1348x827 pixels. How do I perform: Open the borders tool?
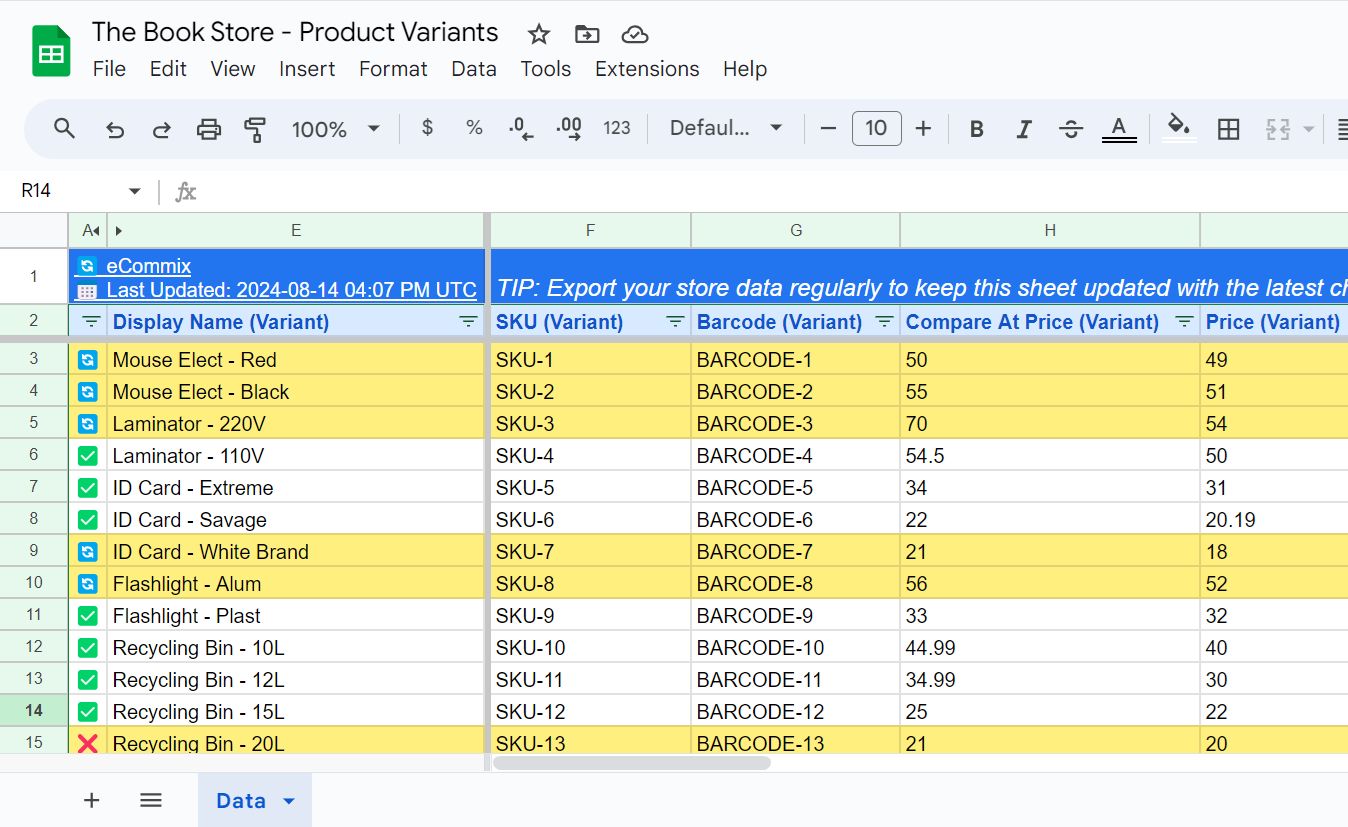[x=1228, y=128]
